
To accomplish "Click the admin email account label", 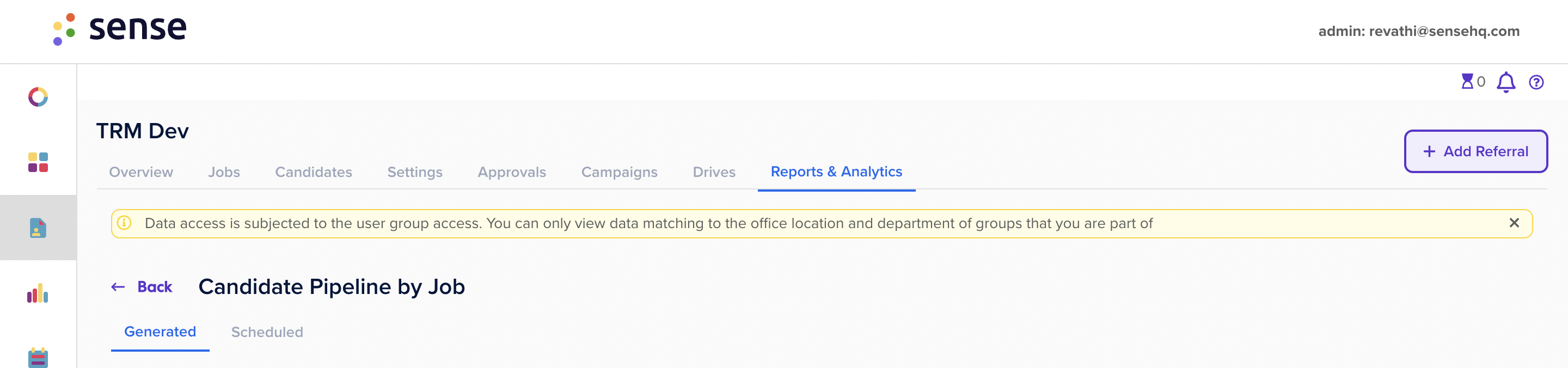I will 1418,31.
